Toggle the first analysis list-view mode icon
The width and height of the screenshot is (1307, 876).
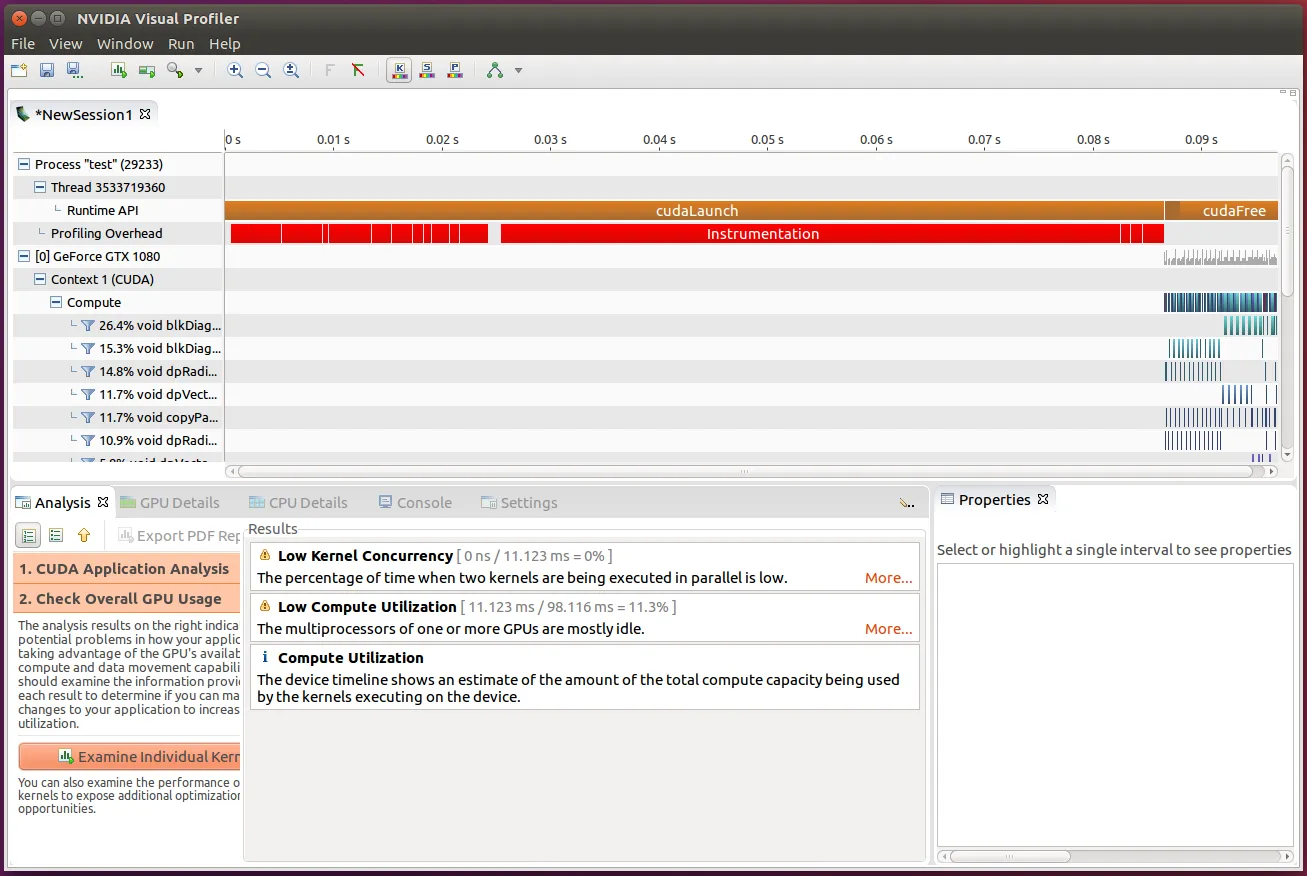[29, 535]
